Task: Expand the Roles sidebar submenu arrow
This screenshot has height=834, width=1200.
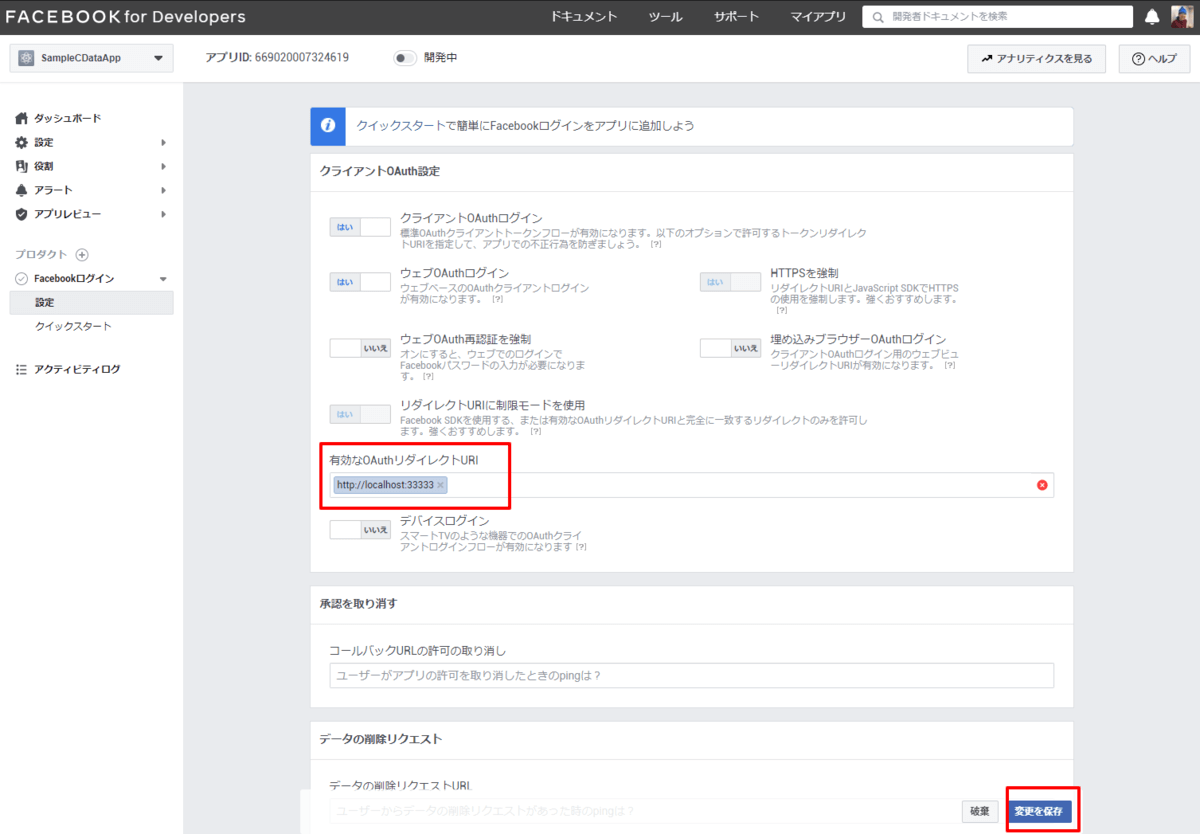Action: (x=163, y=166)
